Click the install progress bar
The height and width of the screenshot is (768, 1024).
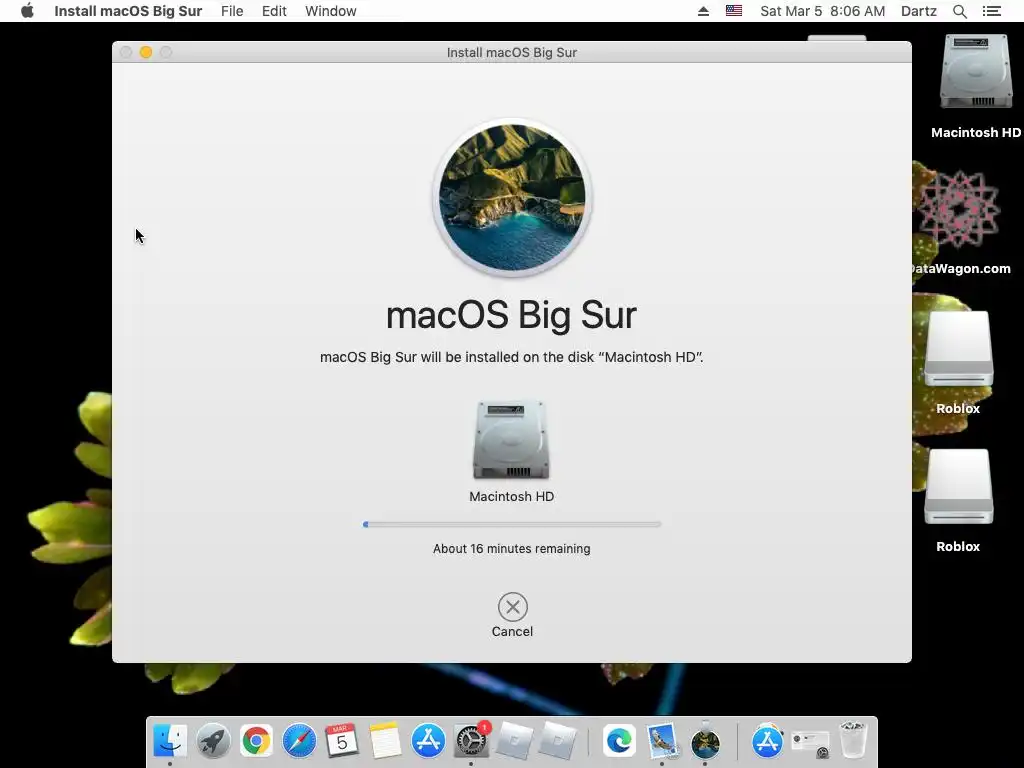[x=512, y=524]
